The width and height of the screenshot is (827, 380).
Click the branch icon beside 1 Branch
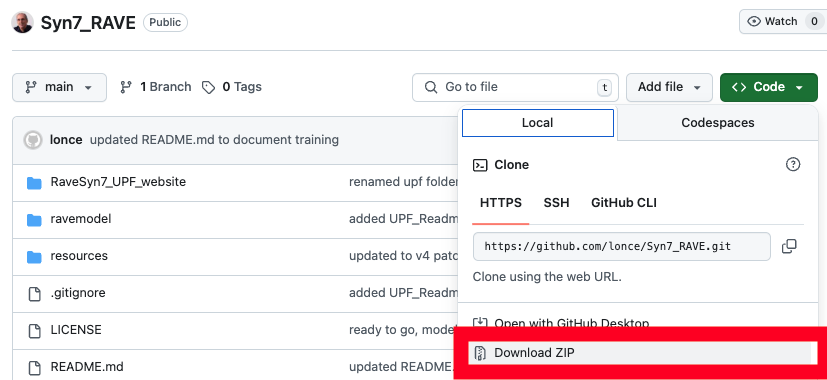pos(126,87)
